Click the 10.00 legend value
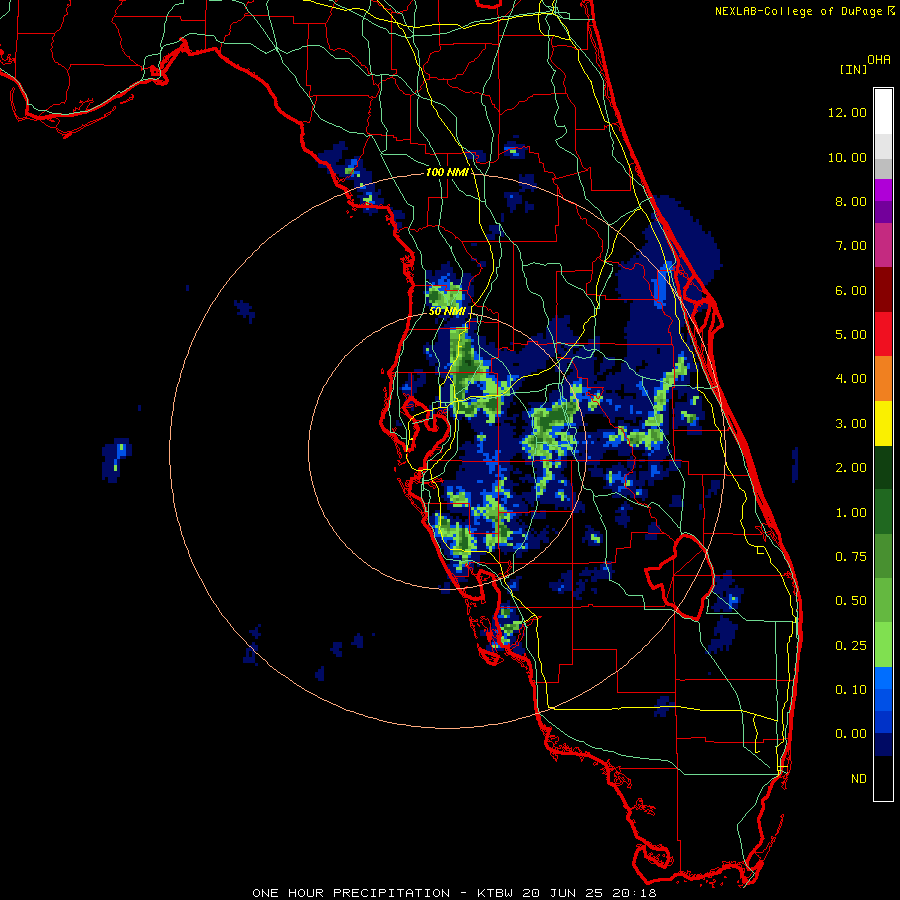Screen dimensions: 900x900 [847, 157]
